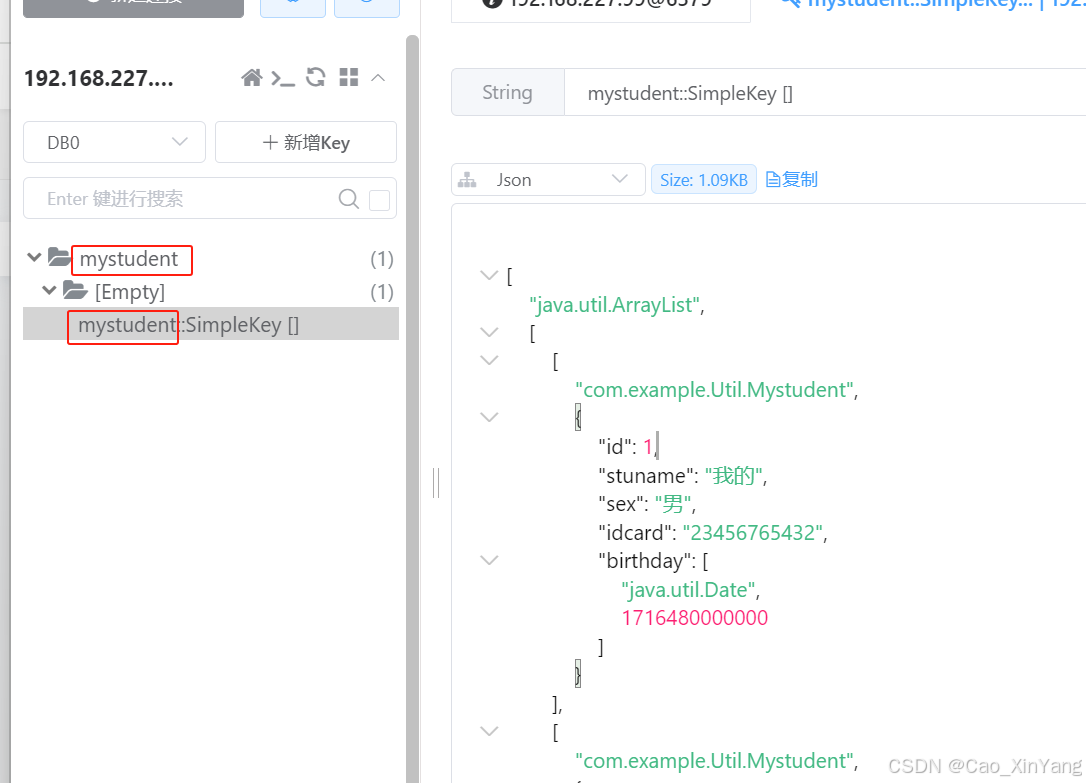Image resolution: width=1086 pixels, height=783 pixels.
Task: Open the connection home icon
Action: click(251, 78)
